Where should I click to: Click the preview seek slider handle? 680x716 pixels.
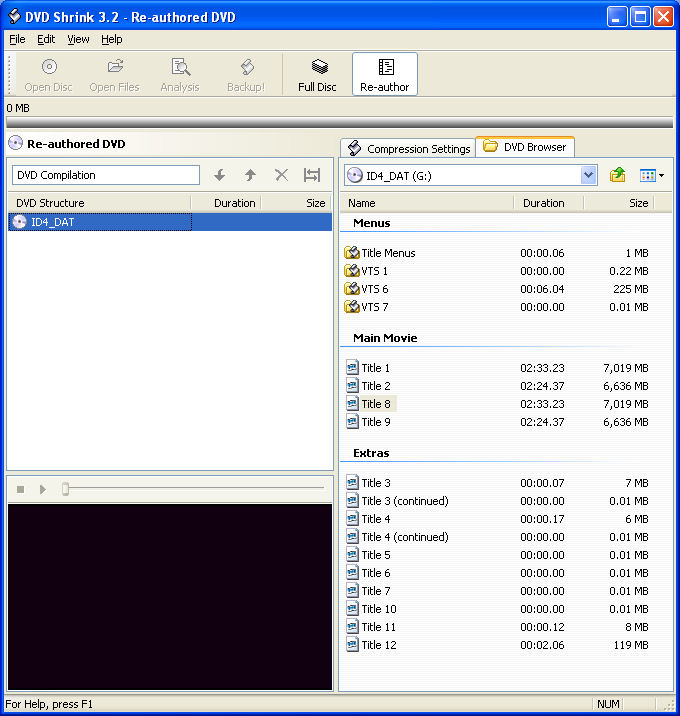coord(65,489)
